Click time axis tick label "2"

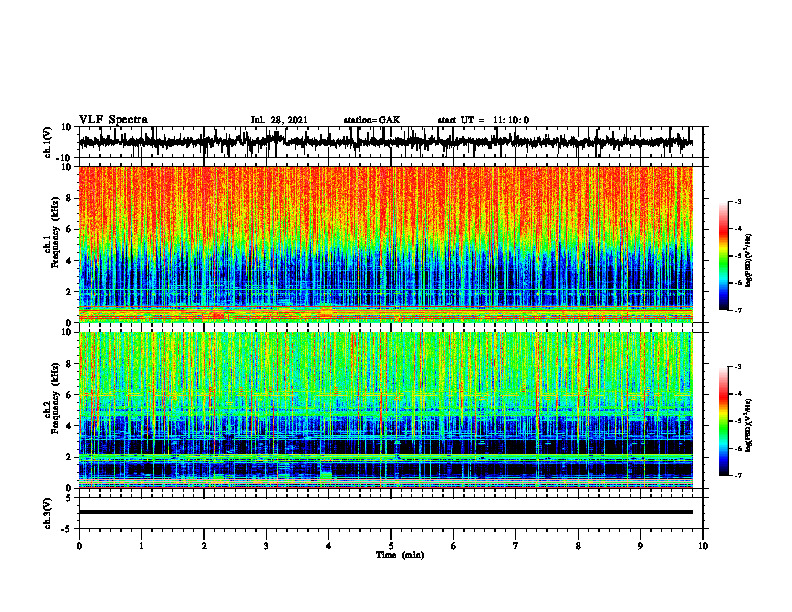pos(204,546)
